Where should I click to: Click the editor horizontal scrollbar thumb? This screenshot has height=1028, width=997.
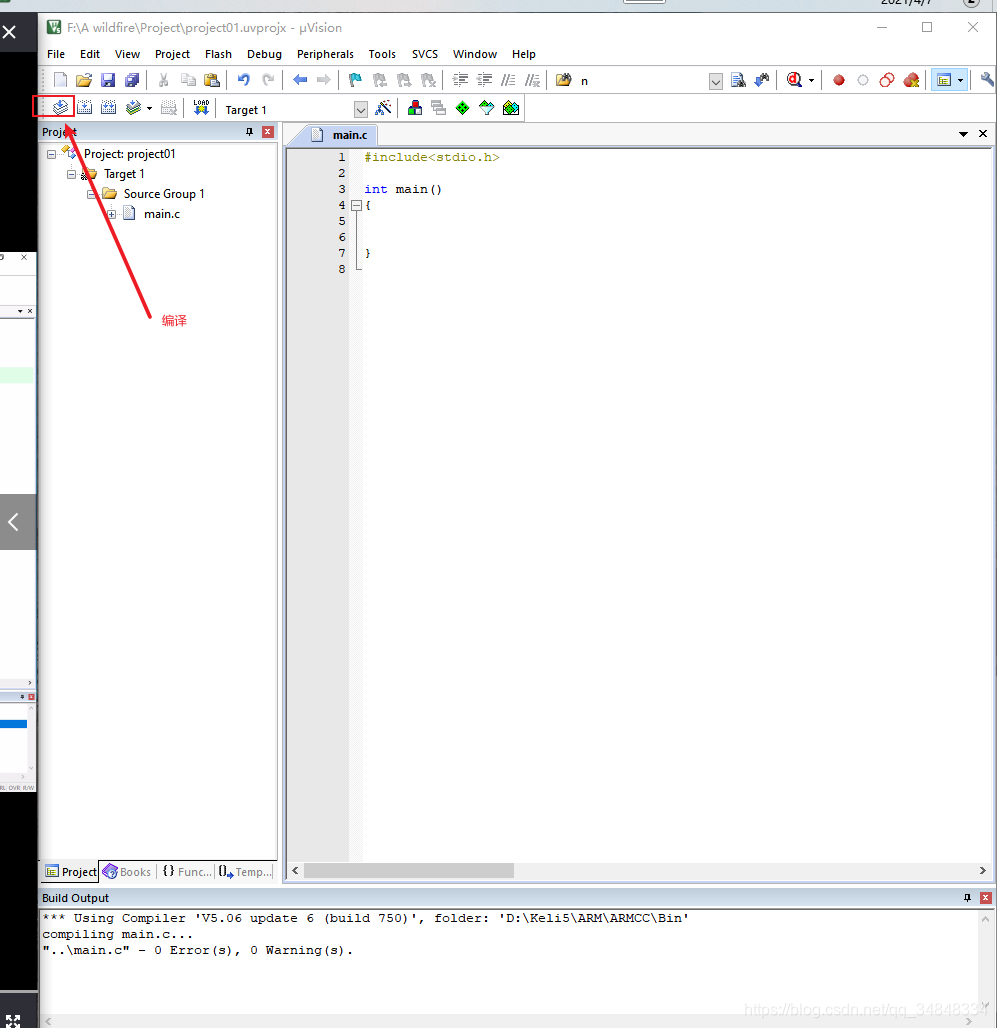click(x=409, y=871)
